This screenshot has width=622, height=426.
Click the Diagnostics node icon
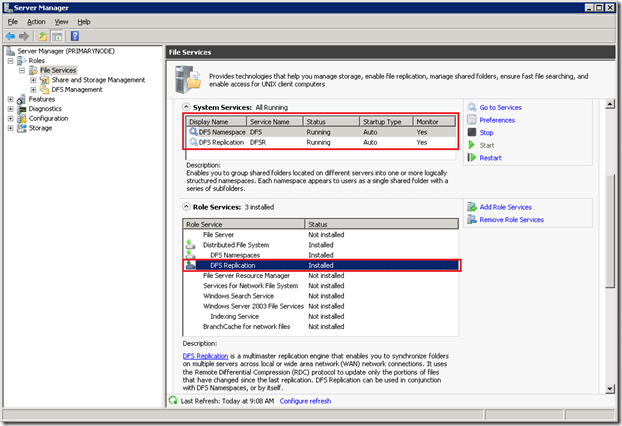click(21, 109)
